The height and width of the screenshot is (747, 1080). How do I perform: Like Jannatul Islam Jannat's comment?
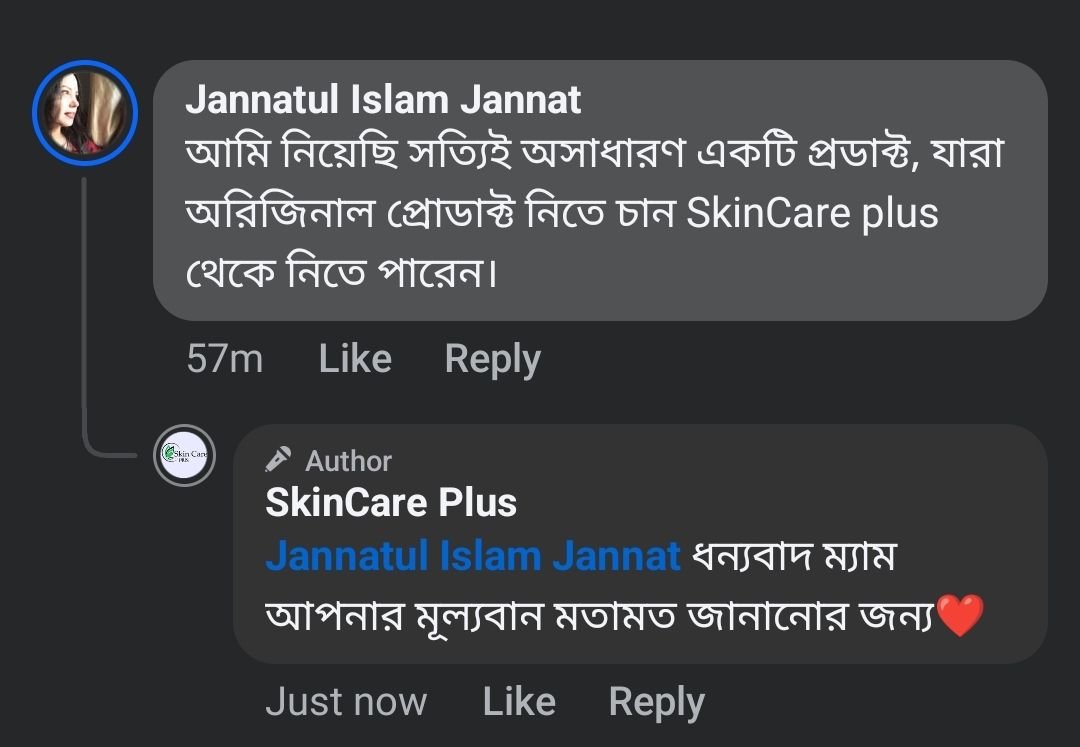point(355,358)
